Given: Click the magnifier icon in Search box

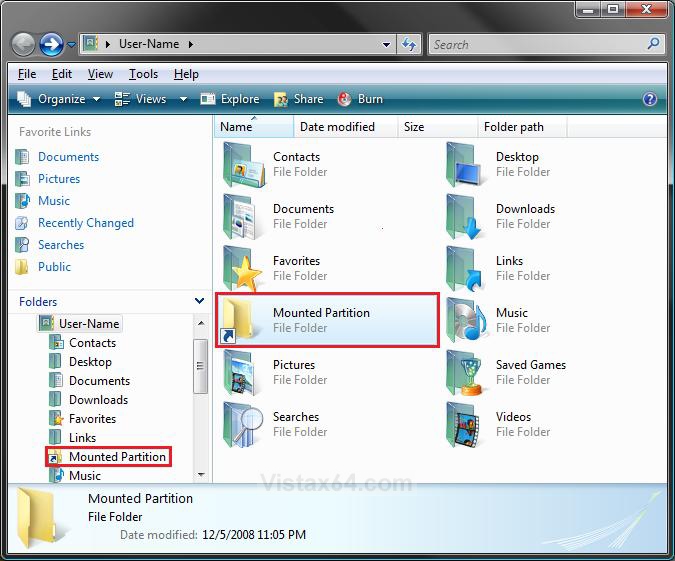Looking at the screenshot, I should coord(653,43).
